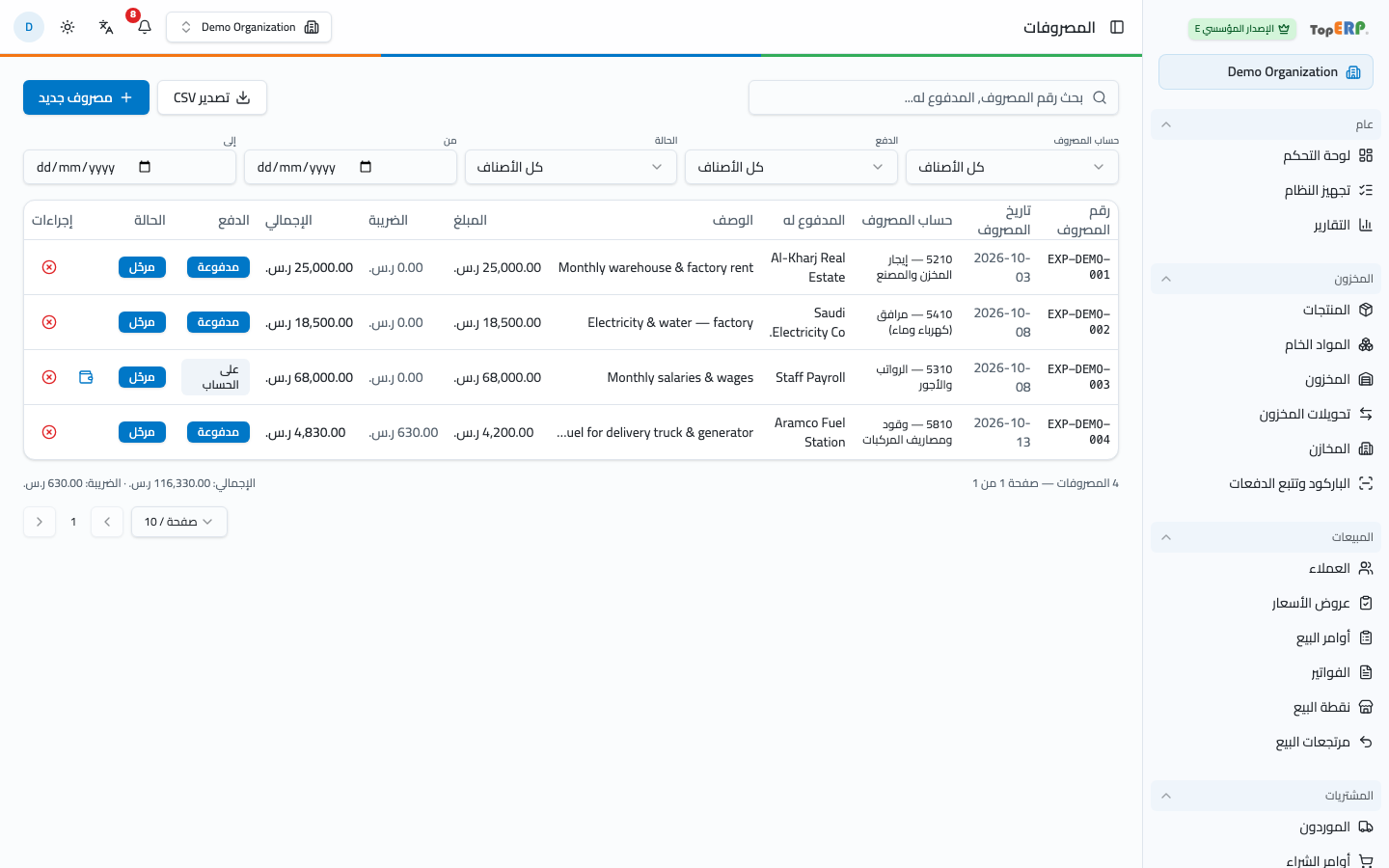Cancel expense EXP-DEMO-004 using its red X icon
Image resolution: width=1389 pixels, height=868 pixels.
[49, 432]
